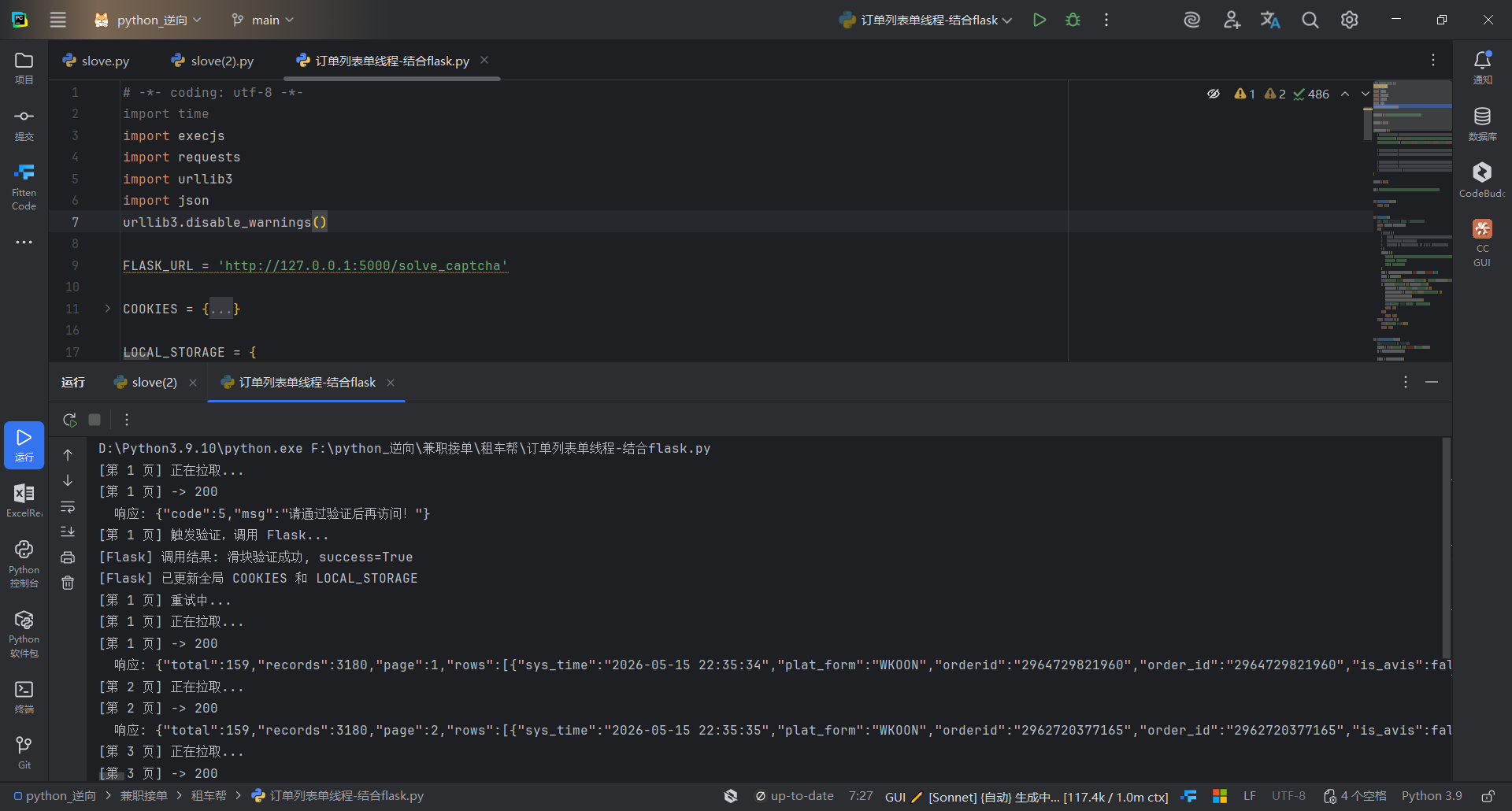Toggle scroll to end in console
Image resolution: width=1512 pixels, height=811 pixels.
[68, 531]
